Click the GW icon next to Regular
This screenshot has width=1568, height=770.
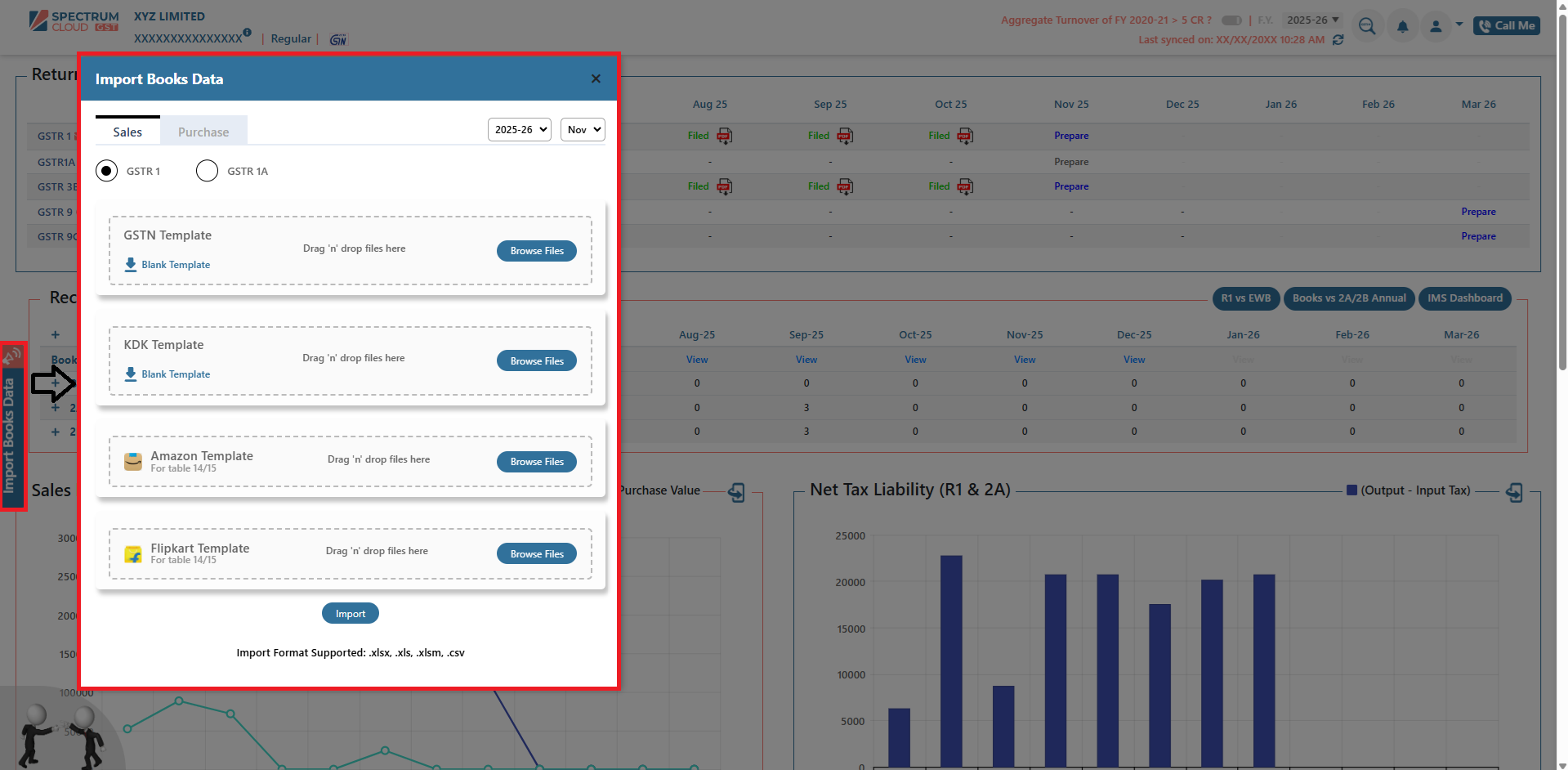(x=337, y=39)
